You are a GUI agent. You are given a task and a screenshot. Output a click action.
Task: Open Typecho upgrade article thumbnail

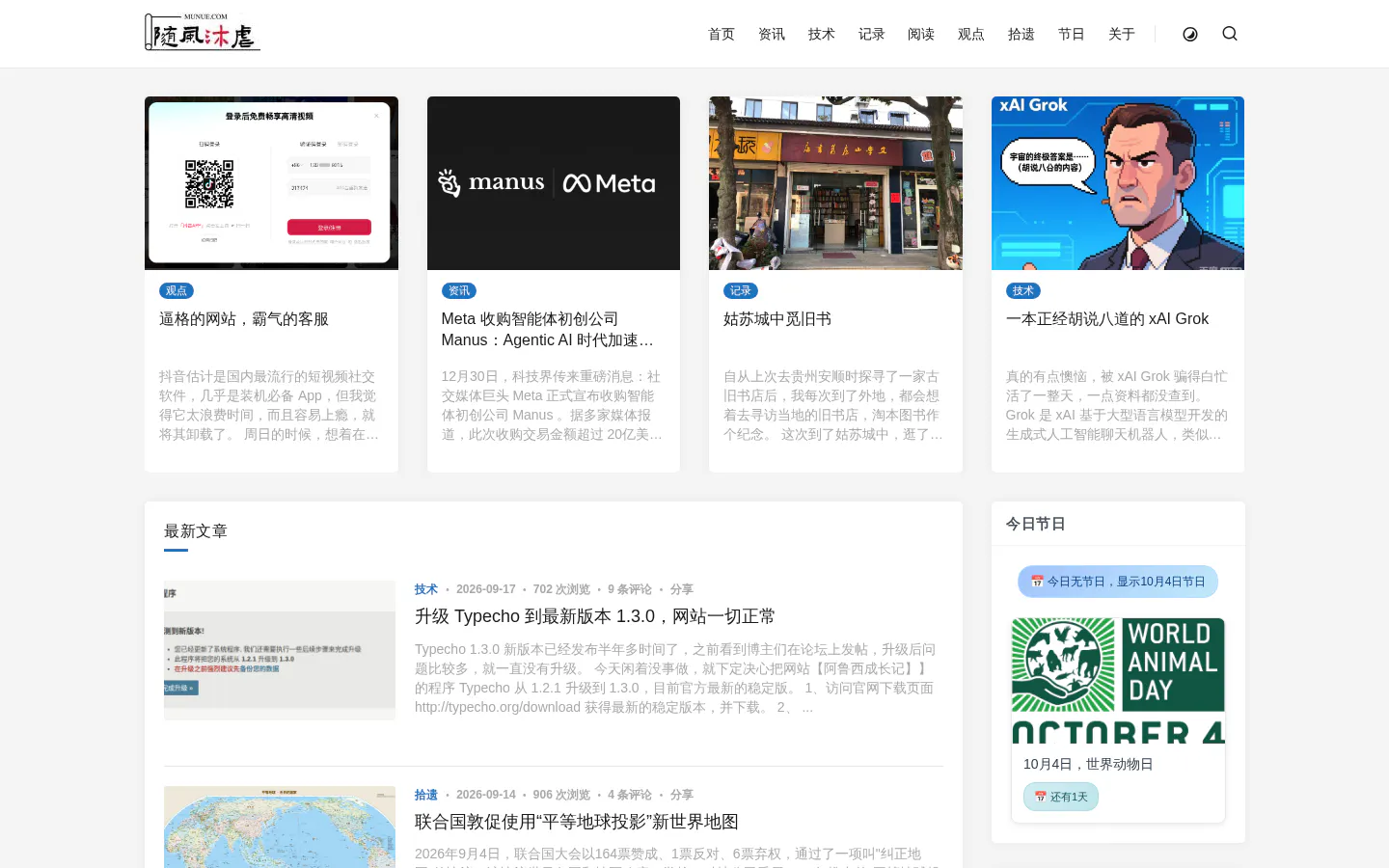(x=280, y=650)
